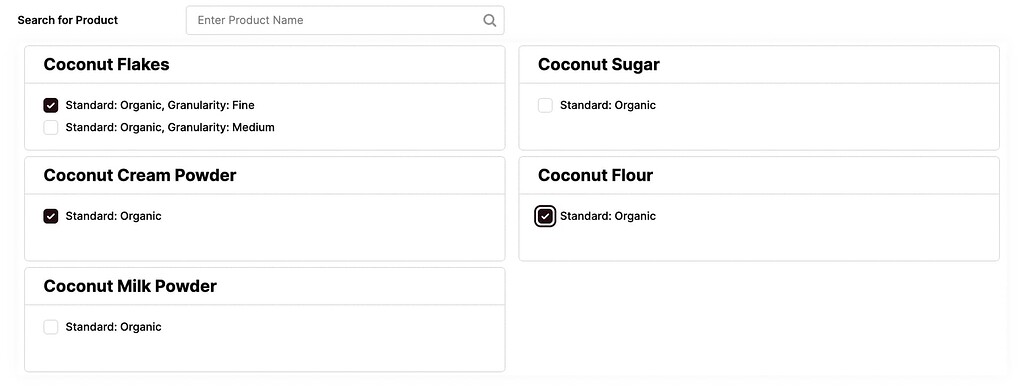
Task: Select the Coconut Flour card heading
Action: [596, 176]
